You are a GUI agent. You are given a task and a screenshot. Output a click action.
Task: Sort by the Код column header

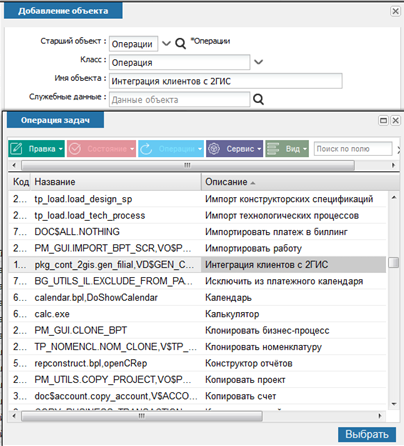click(20, 182)
